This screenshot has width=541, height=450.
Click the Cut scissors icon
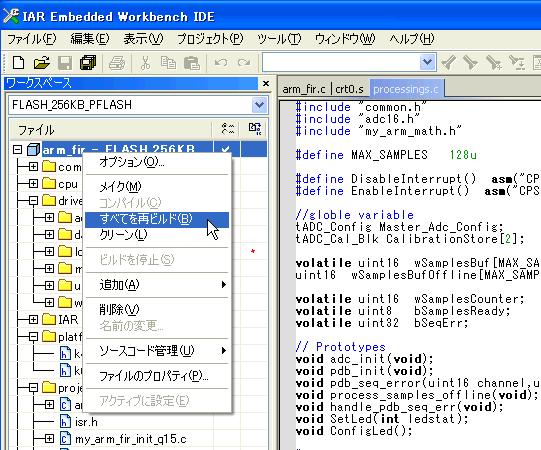pos(146,63)
